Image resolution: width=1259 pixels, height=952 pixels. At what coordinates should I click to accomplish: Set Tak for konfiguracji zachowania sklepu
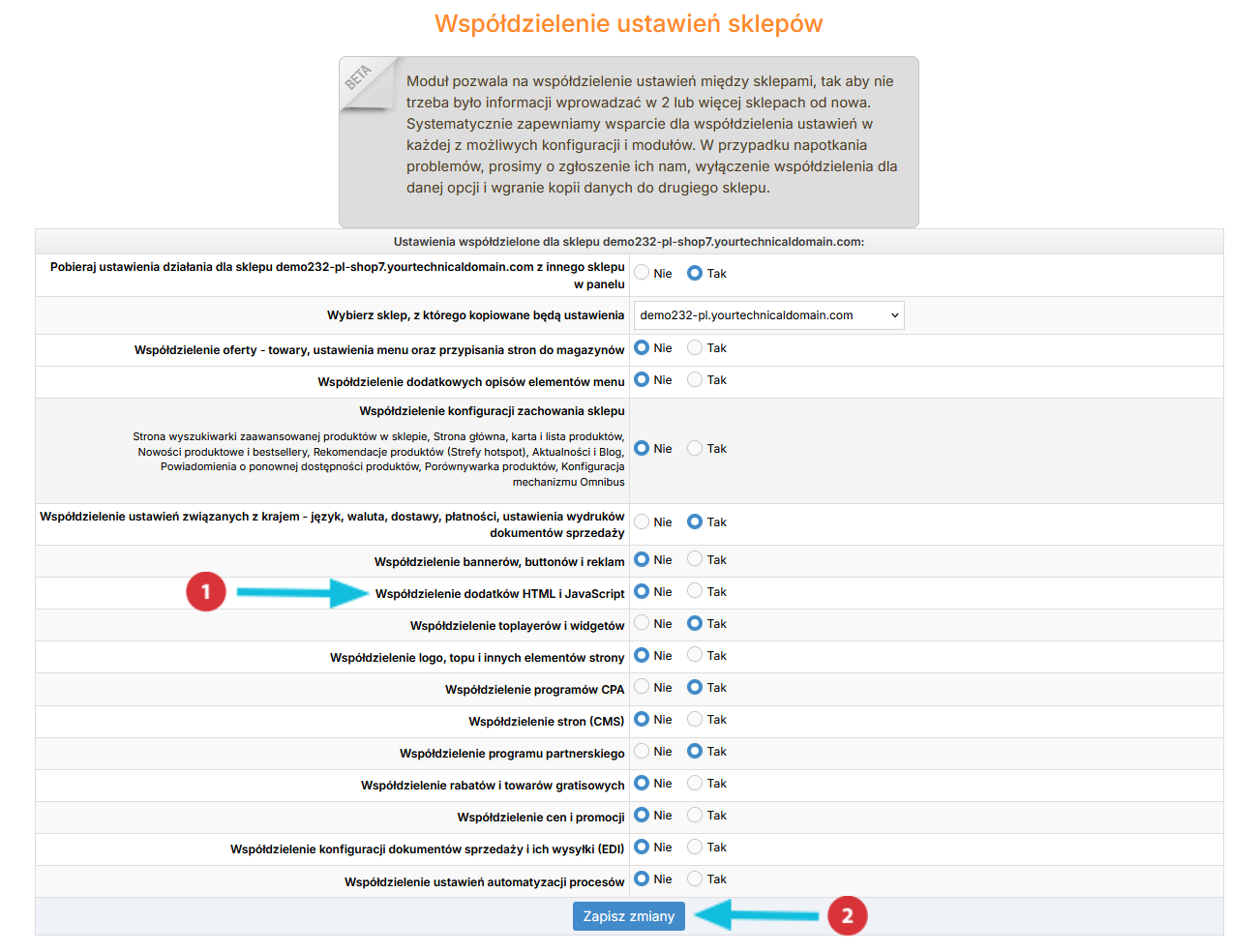click(x=695, y=448)
